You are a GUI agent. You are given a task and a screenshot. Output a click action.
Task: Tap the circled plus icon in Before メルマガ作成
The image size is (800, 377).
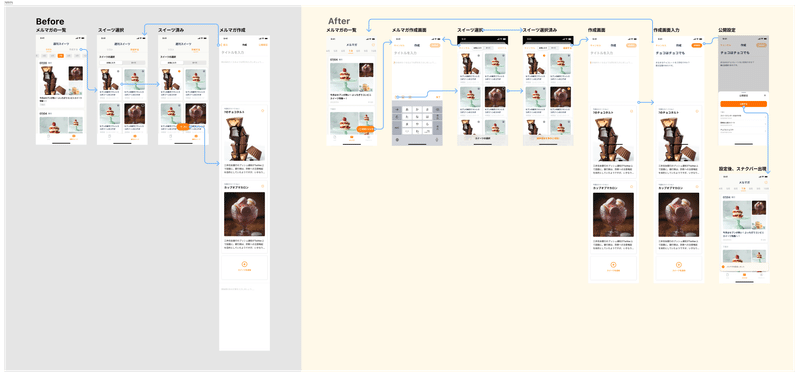pos(244,264)
